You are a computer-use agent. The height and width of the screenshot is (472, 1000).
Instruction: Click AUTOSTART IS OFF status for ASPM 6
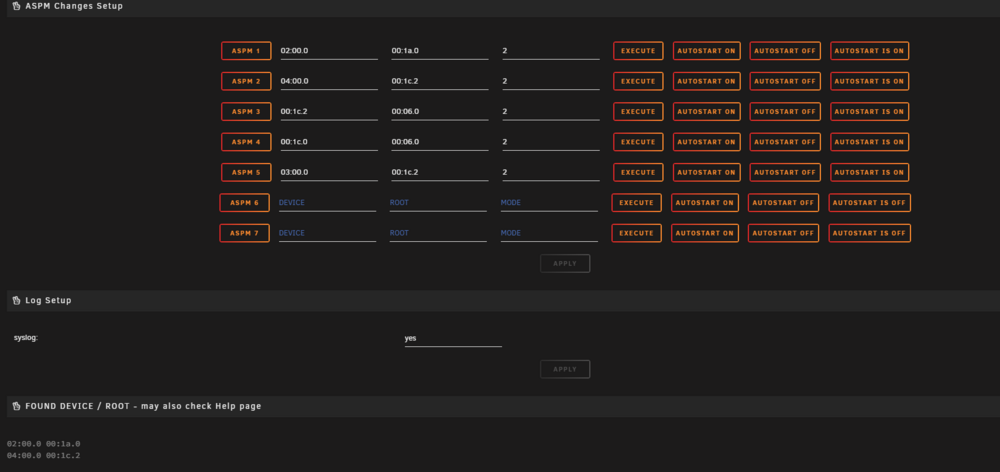click(869, 203)
